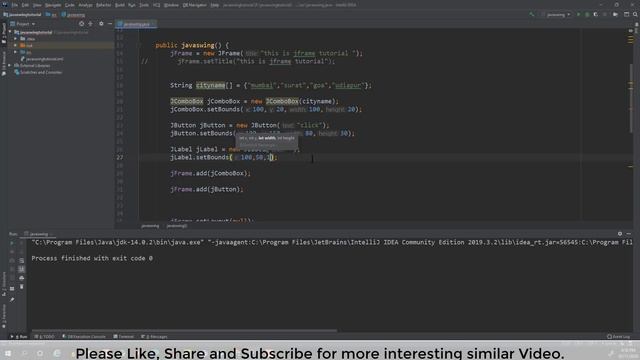Image resolution: width=640 pixels, height=360 pixels.
Task: Run with coverage icon in top toolbar
Action: pyautogui.click(x=596, y=14)
